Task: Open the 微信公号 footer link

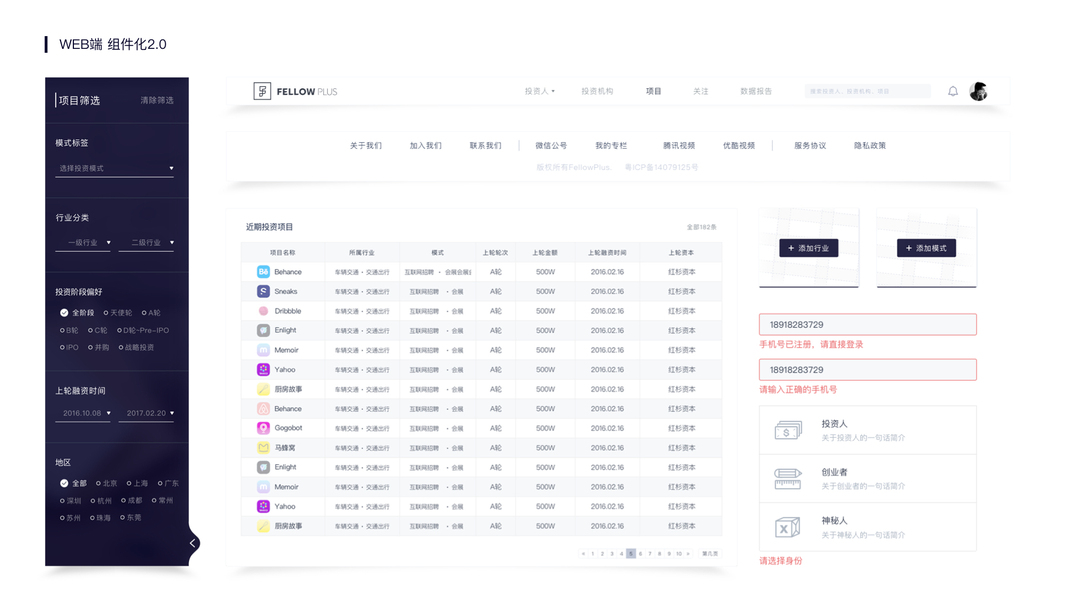Action: 551,146
